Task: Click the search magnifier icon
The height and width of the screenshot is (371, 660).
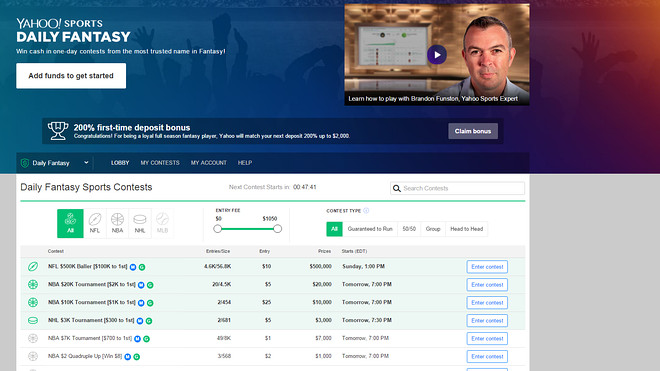Action: [x=397, y=188]
